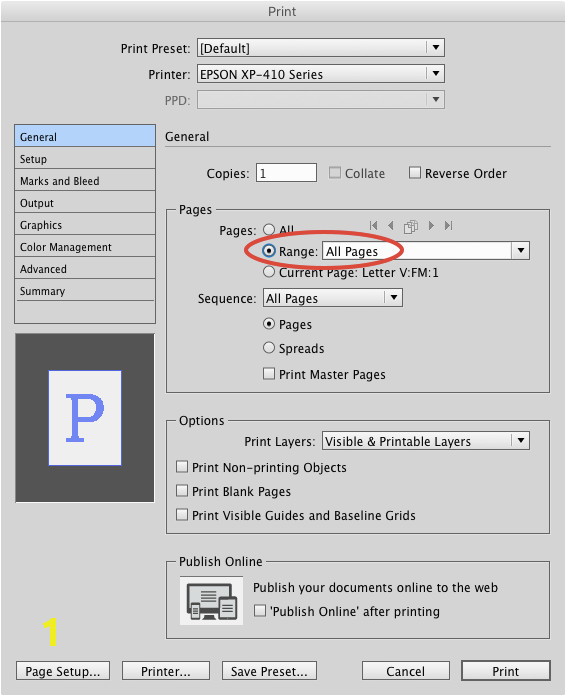Open the Sequence dropdown

(333, 298)
